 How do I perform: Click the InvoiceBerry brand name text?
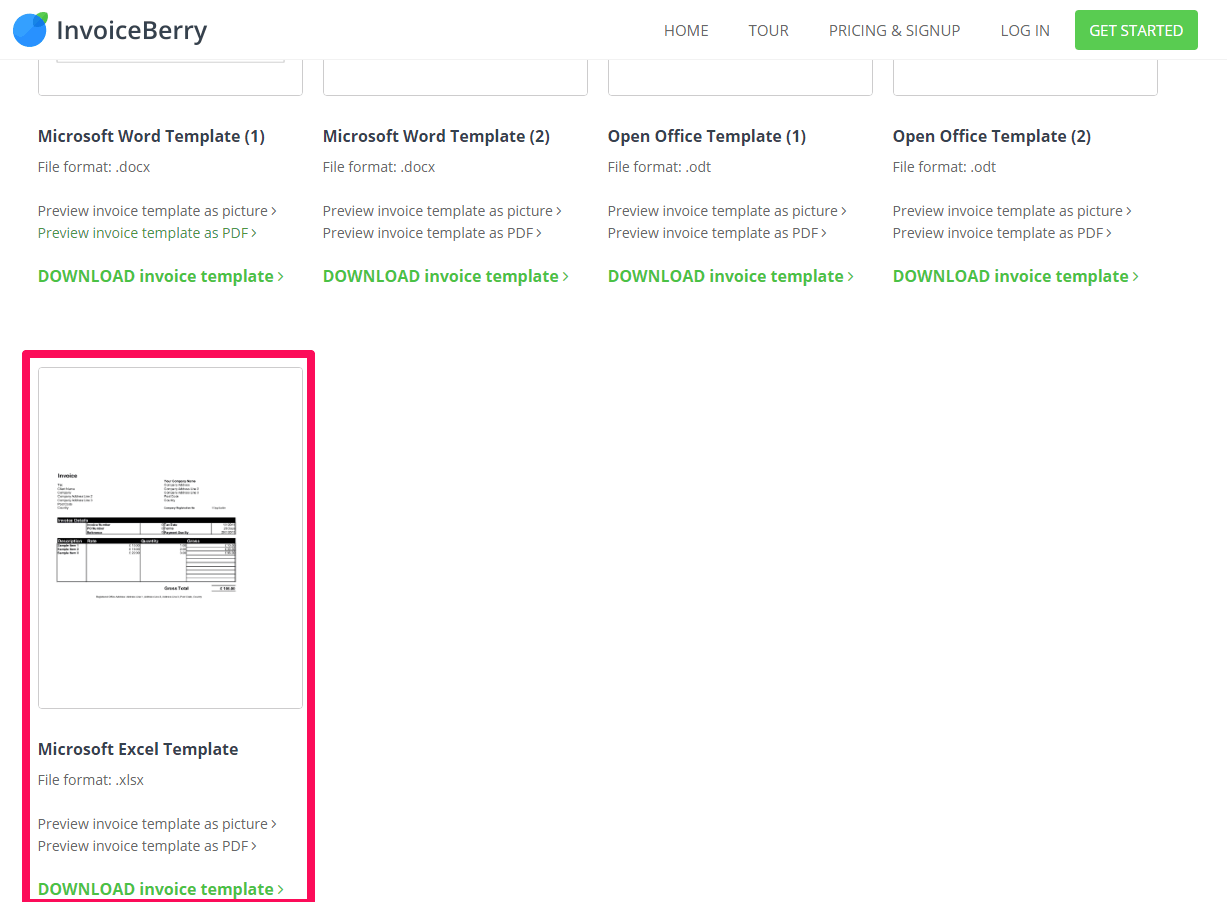coord(131,31)
